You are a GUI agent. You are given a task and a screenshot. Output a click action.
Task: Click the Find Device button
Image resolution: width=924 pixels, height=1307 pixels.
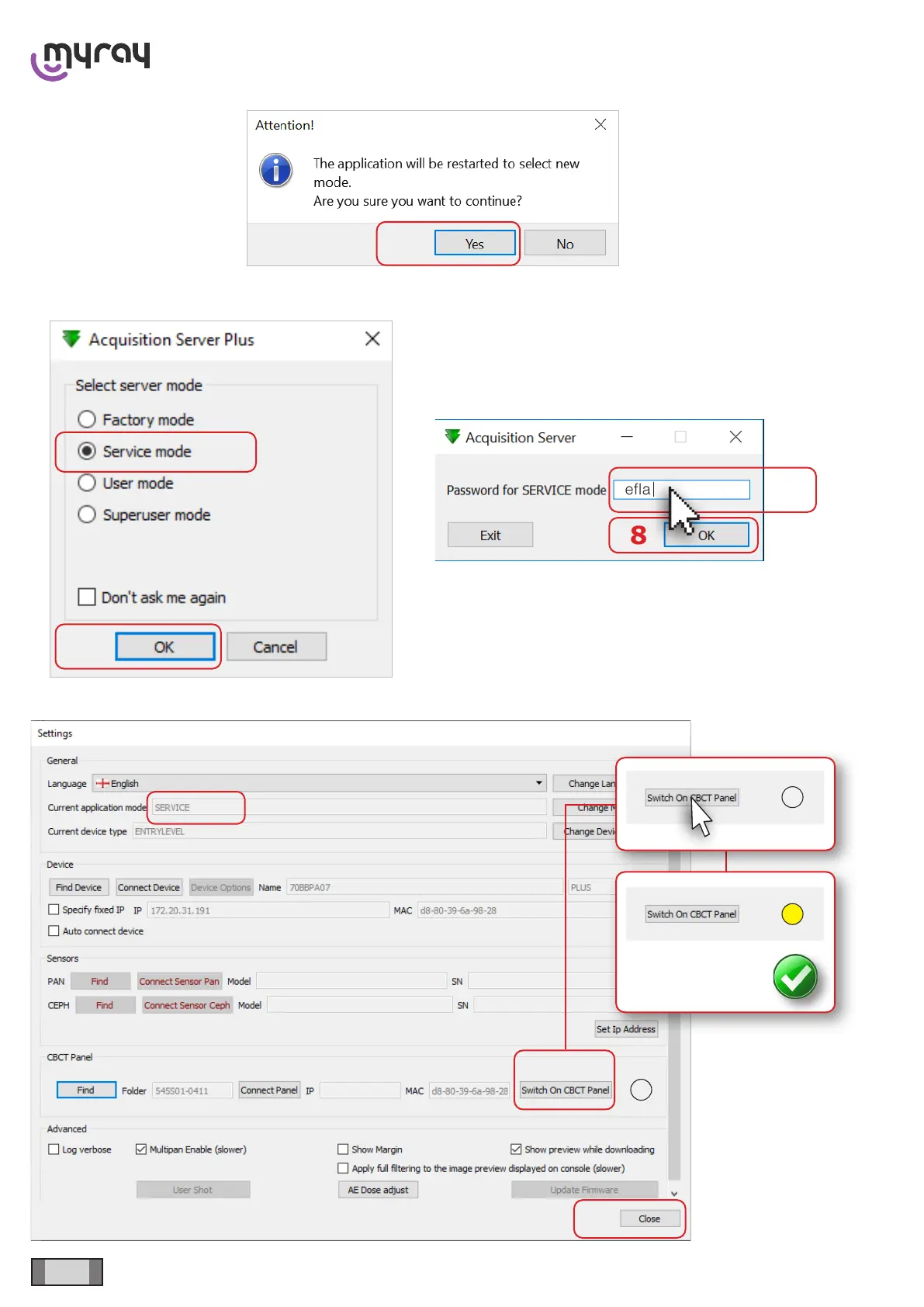click(78, 887)
